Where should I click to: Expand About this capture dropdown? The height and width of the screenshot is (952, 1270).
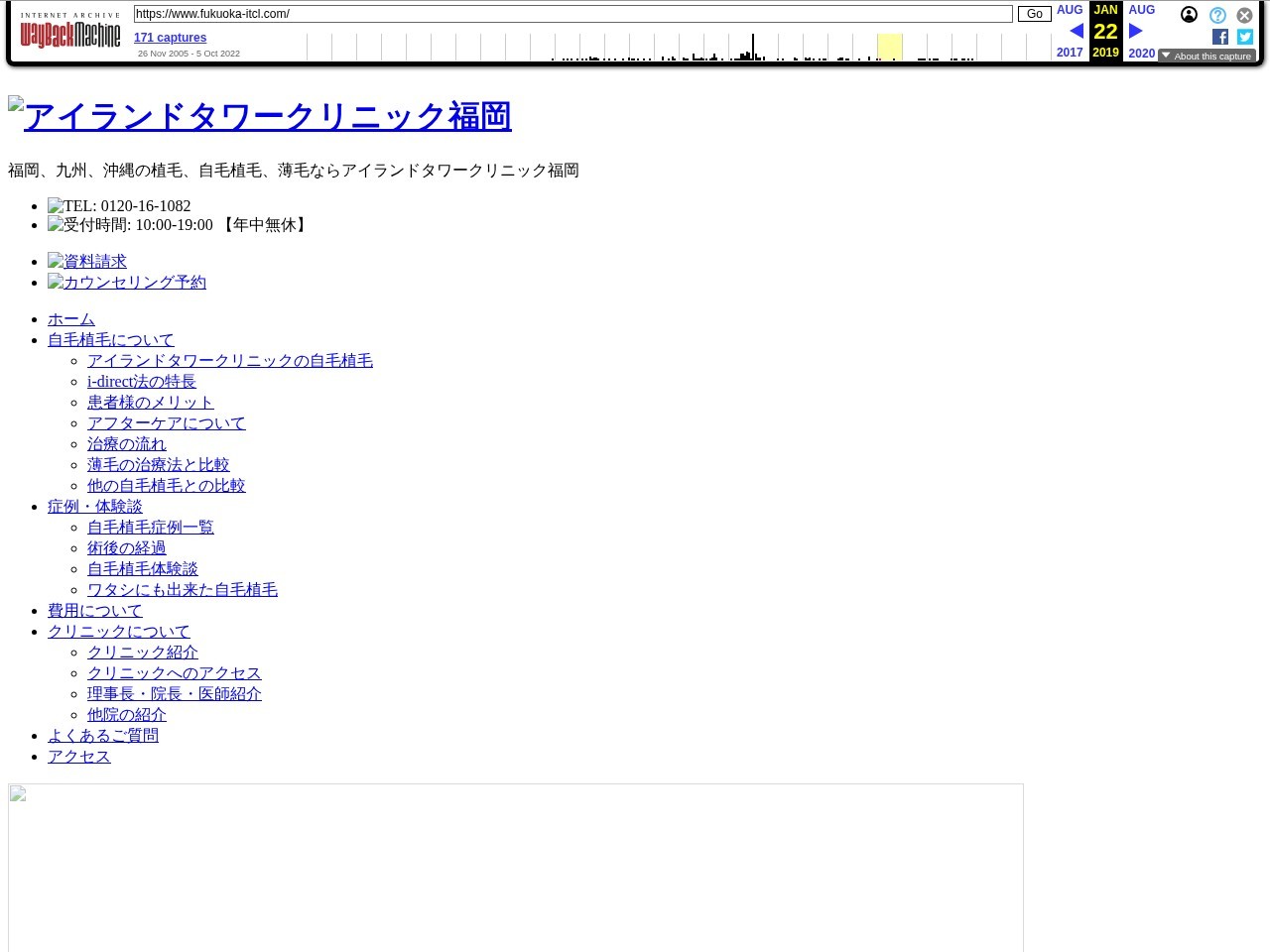pyautogui.click(x=1206, y=57)
